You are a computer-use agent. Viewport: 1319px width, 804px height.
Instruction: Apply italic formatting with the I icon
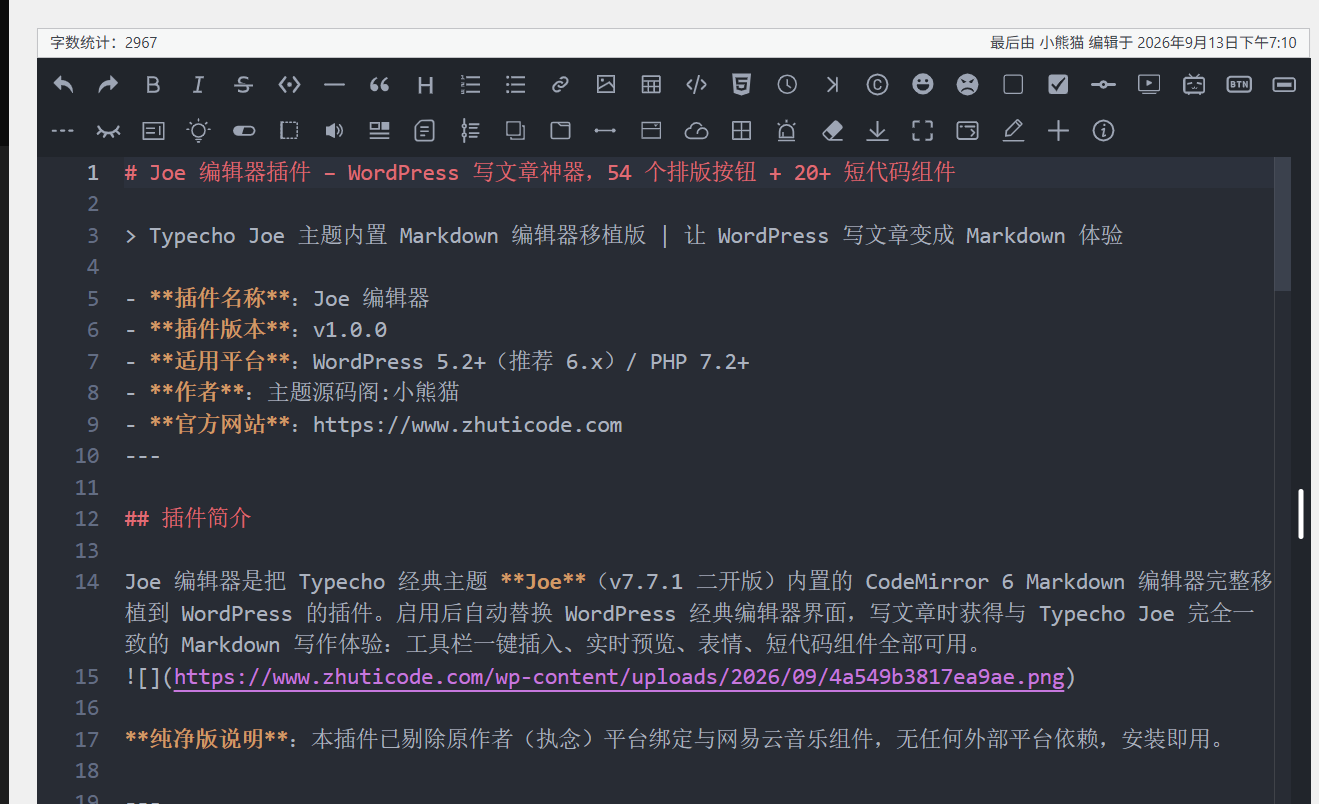click(198, 85)
